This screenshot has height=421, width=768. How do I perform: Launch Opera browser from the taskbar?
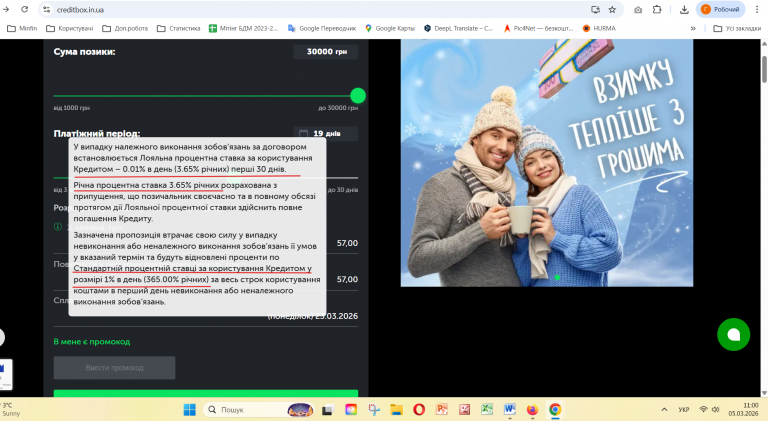point(419,409)
